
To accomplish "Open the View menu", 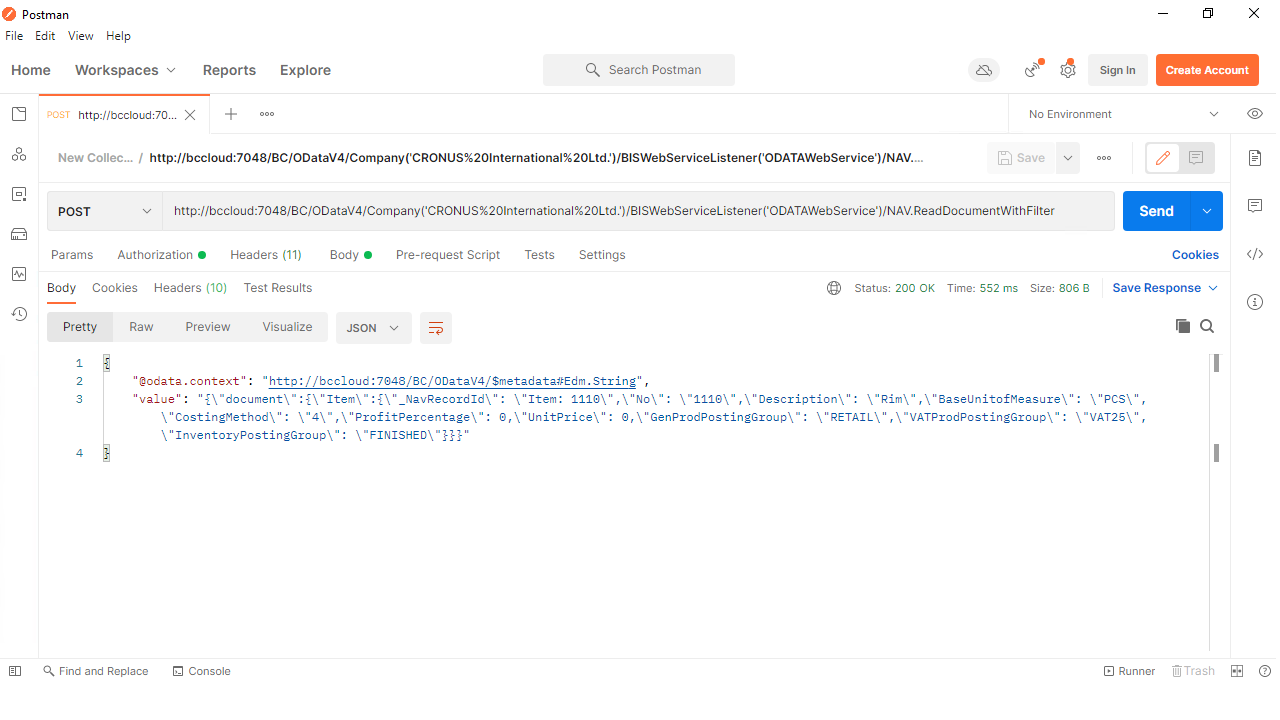I will 81,36.
